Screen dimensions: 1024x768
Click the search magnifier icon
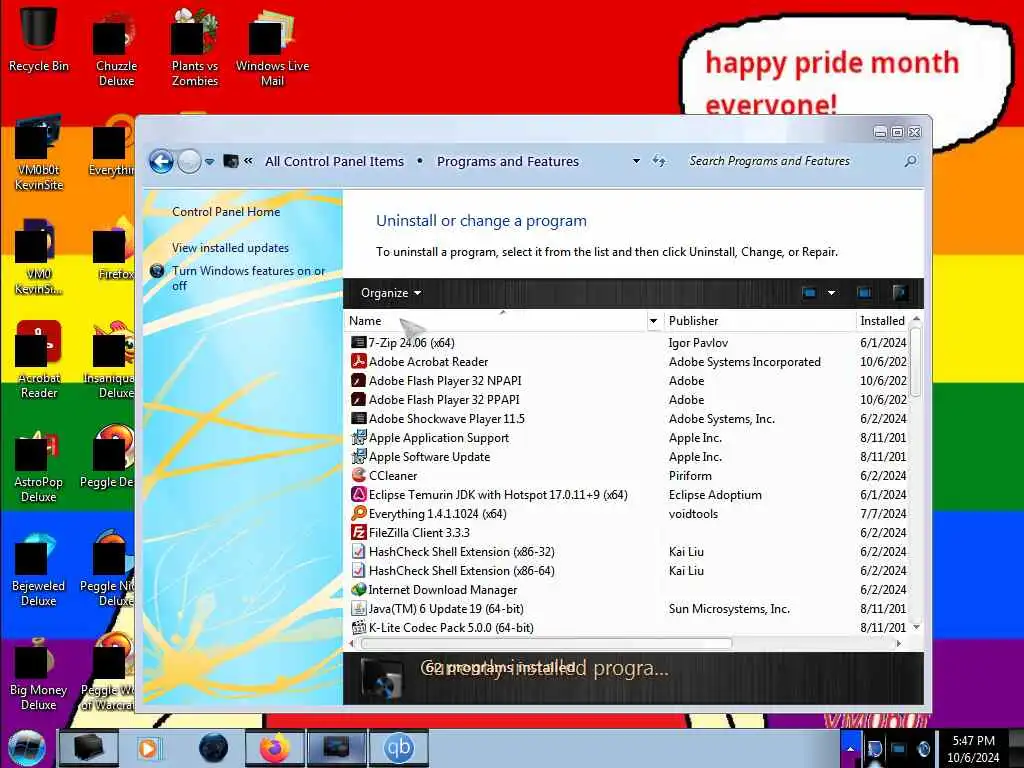(910, 161)
